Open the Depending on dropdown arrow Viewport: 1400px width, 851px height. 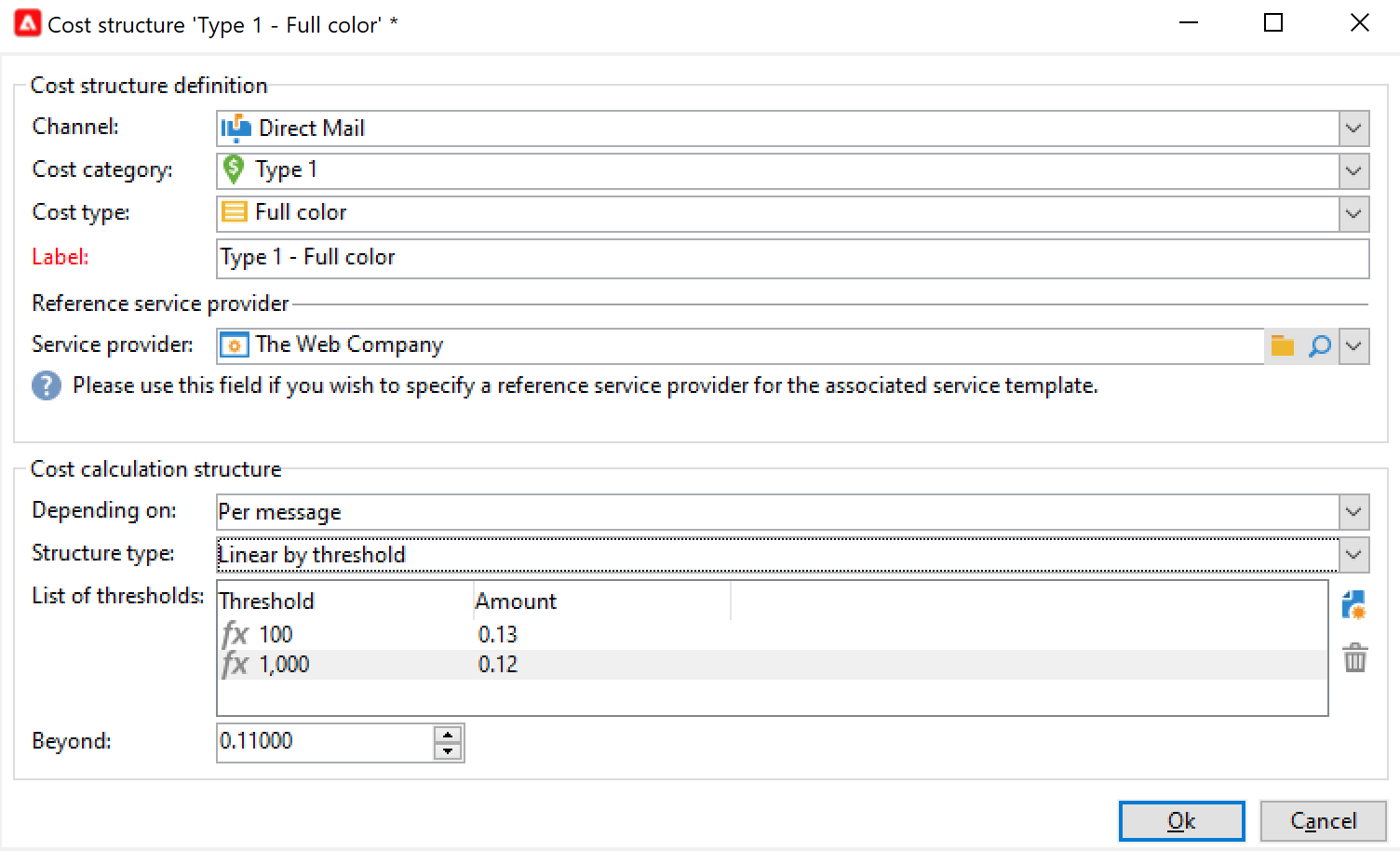click(x=1353, y=512)
